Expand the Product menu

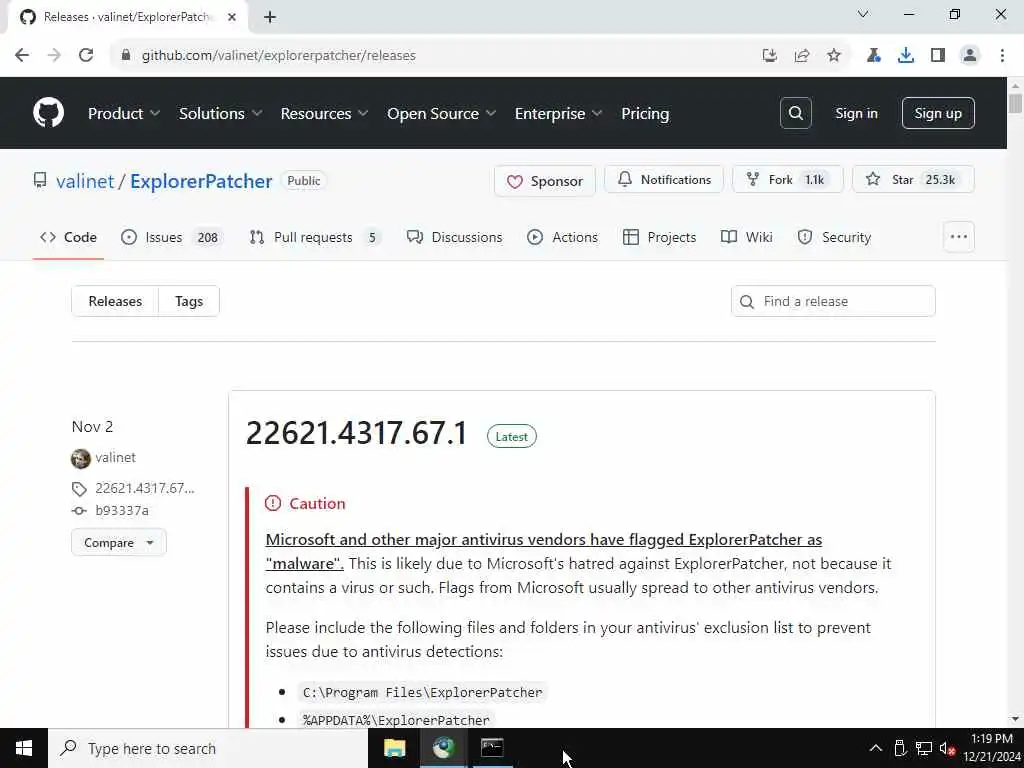tap(124, 113)
